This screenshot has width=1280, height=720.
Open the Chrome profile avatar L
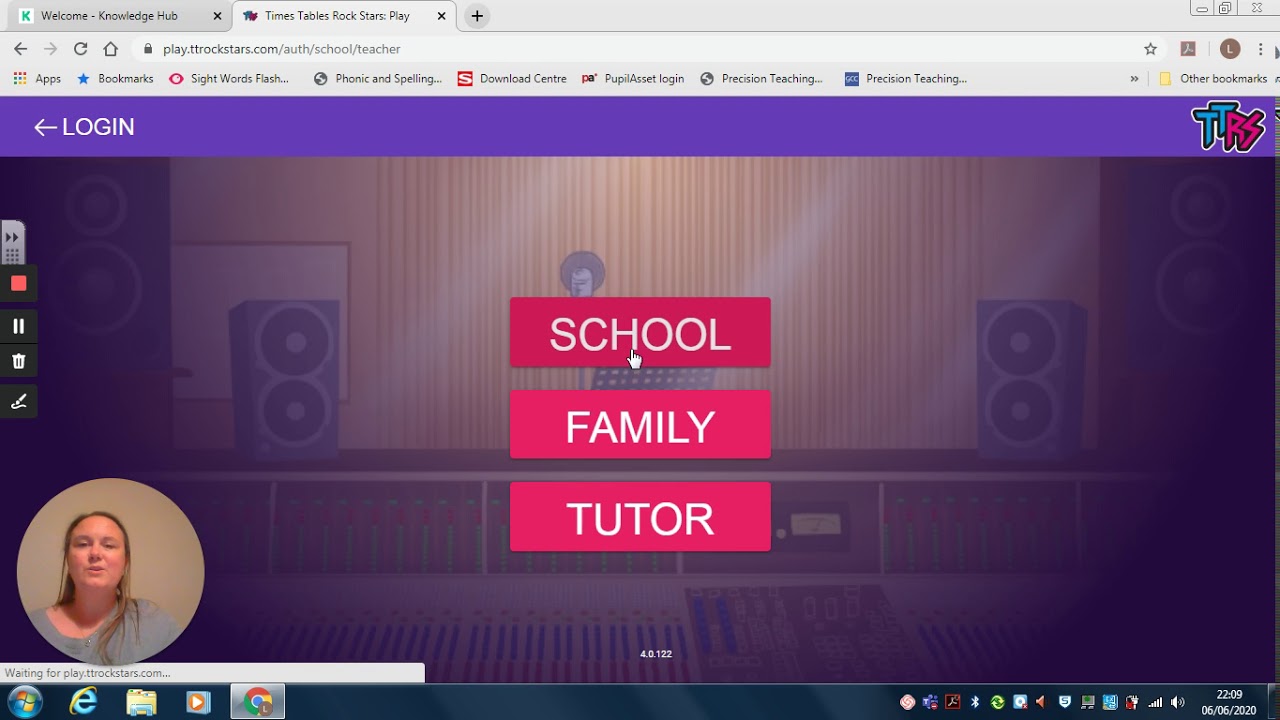tap(1230, 49)
